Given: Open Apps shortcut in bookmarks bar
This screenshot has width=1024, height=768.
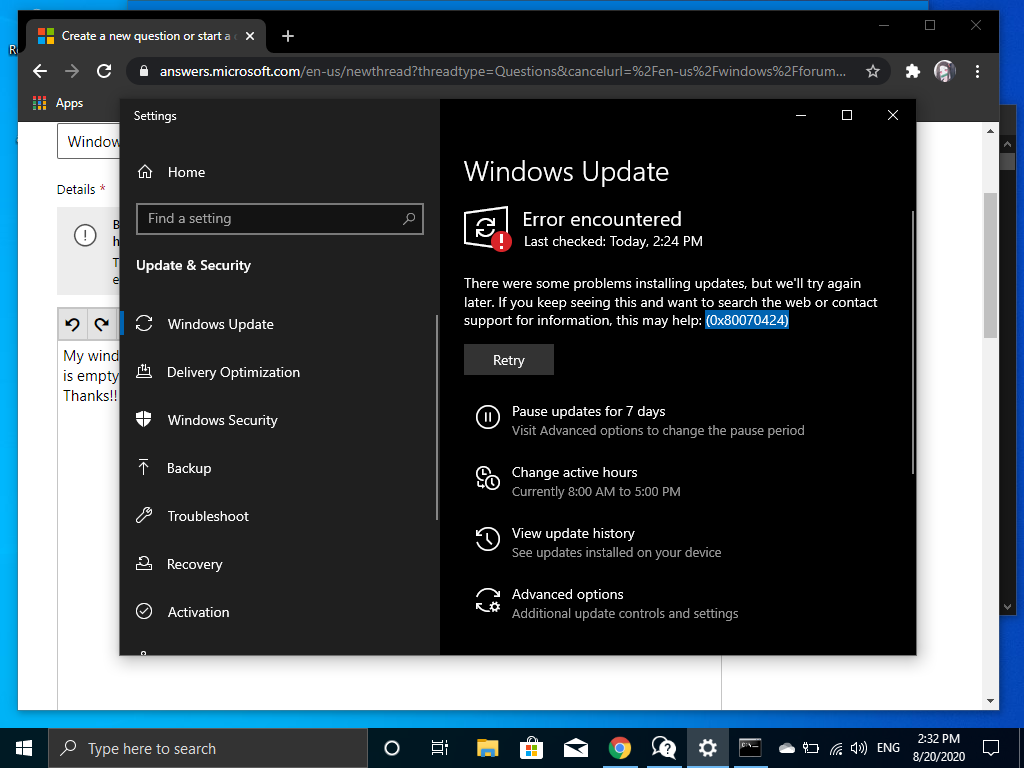Looking at the screenshot, I should tap(58, 103).
